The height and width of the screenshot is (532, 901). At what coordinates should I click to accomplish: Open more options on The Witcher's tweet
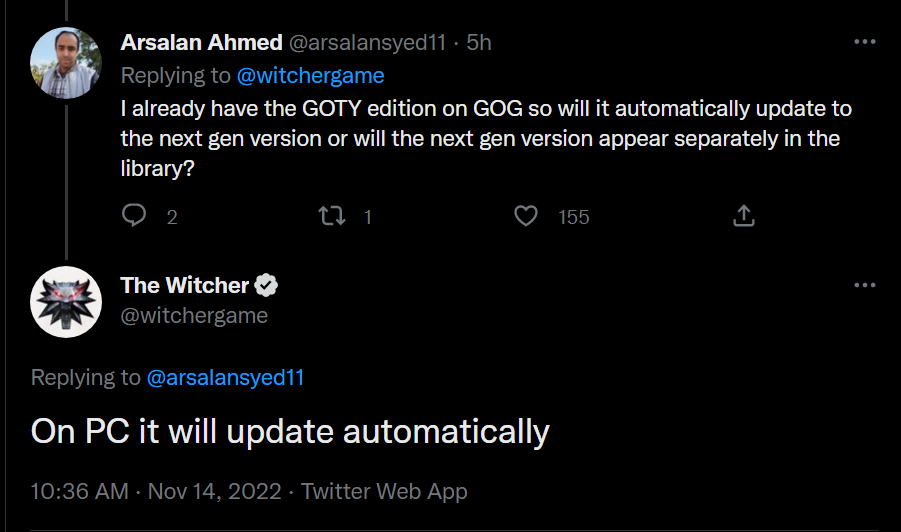tap(864, 285)
